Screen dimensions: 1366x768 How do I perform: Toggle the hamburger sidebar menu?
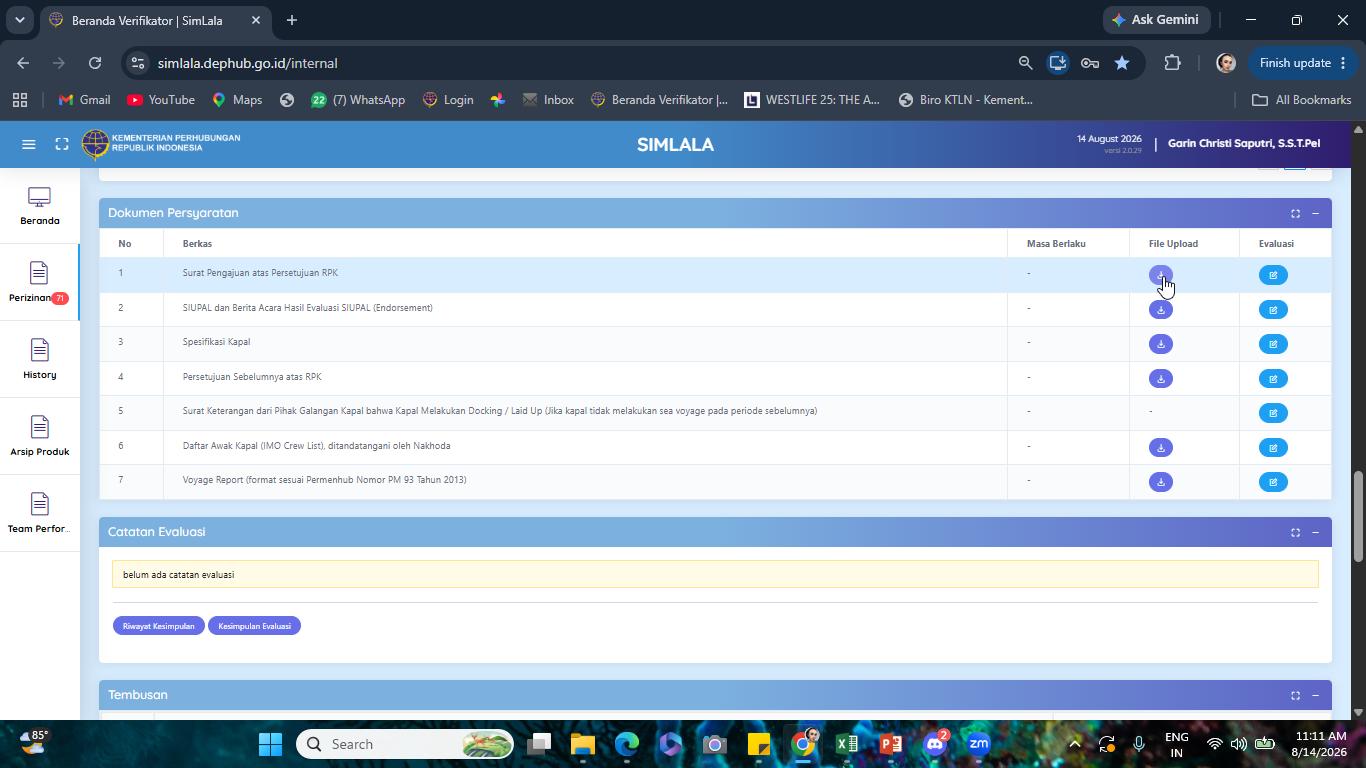(29, 144)
